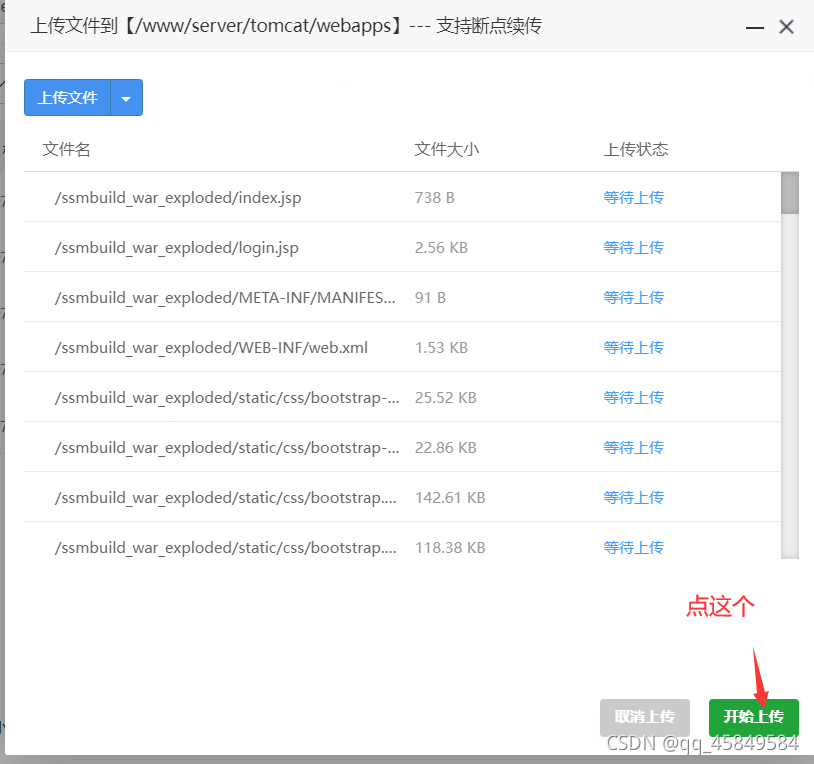Viewport: 814px width, 764px height.
Task: Click 等待上传 link for login.jsp
Action: (x=633, y=247)
